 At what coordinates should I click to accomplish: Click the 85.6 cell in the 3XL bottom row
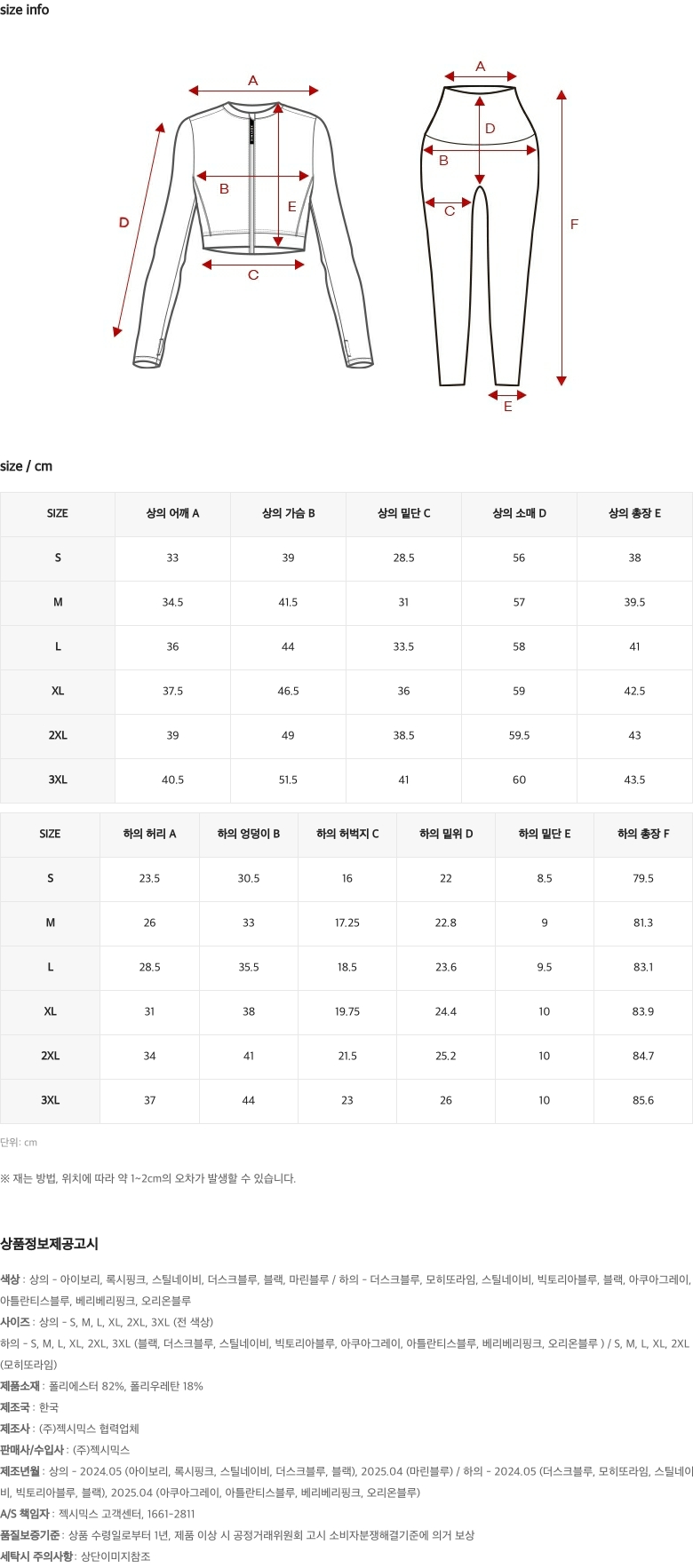point(643,1100)
